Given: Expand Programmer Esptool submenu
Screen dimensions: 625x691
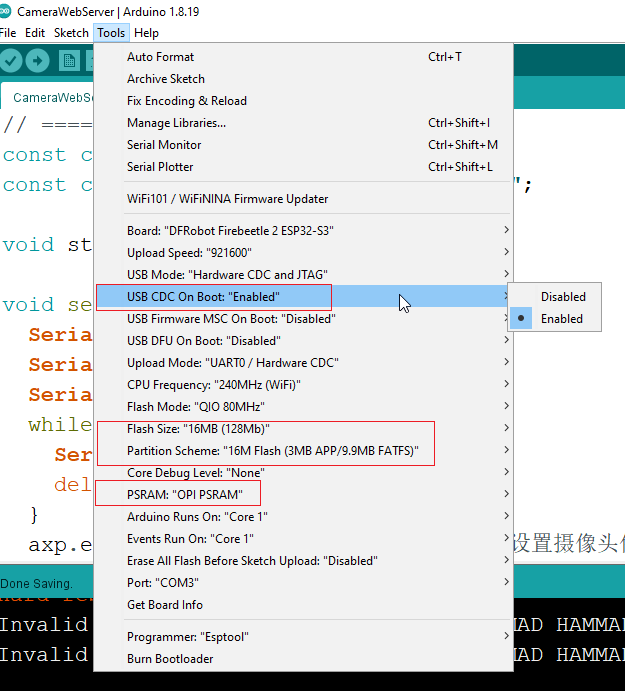Looking at the screenshot, I should [x=303, y=637].
